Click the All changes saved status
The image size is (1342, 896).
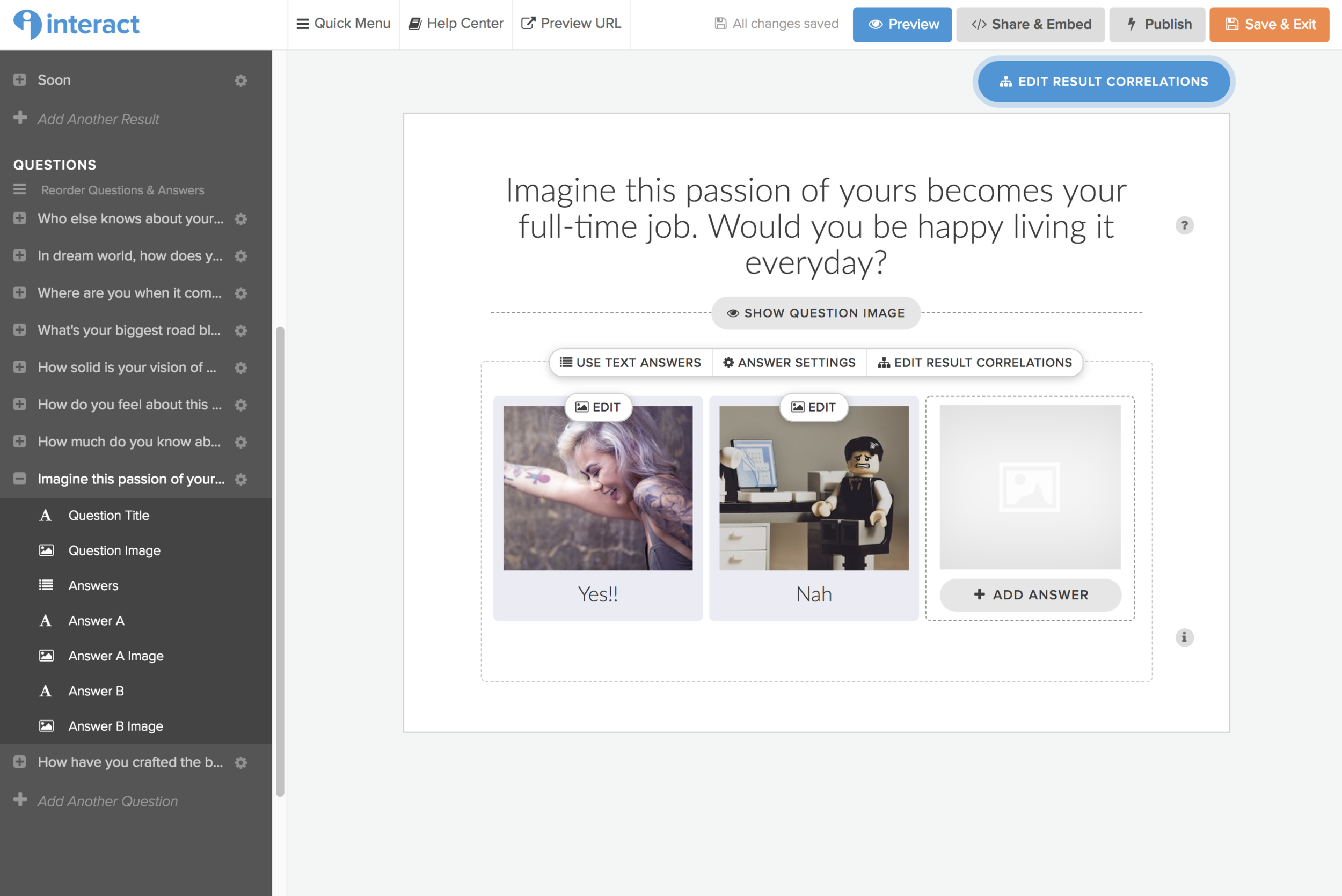coord(777,24)
